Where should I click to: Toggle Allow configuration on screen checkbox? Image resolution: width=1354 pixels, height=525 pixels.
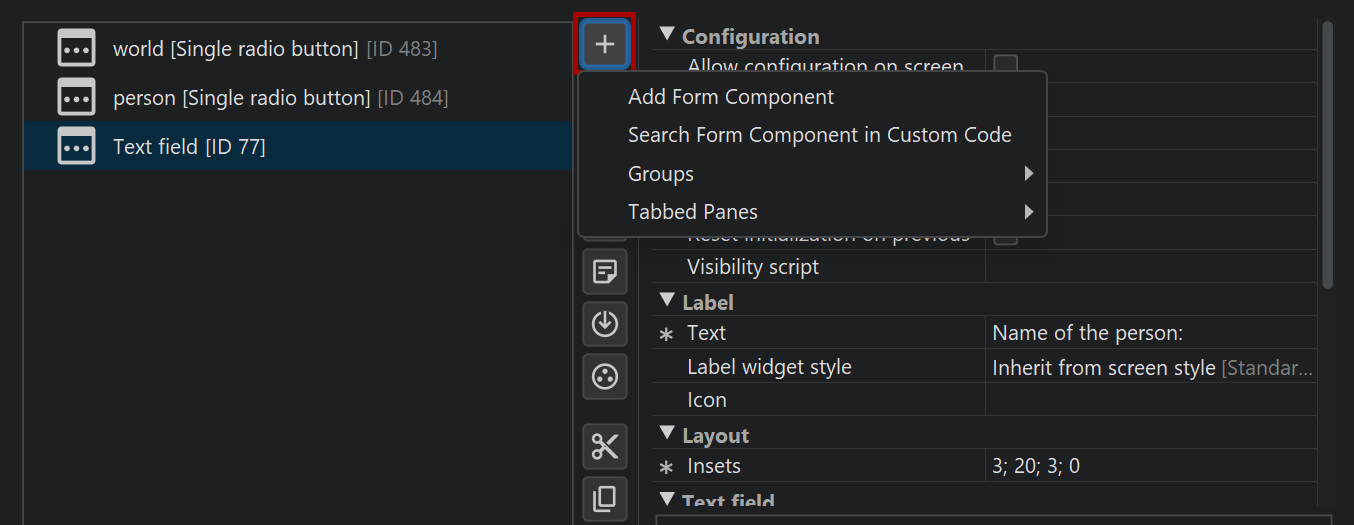[x=1005, y=64]
